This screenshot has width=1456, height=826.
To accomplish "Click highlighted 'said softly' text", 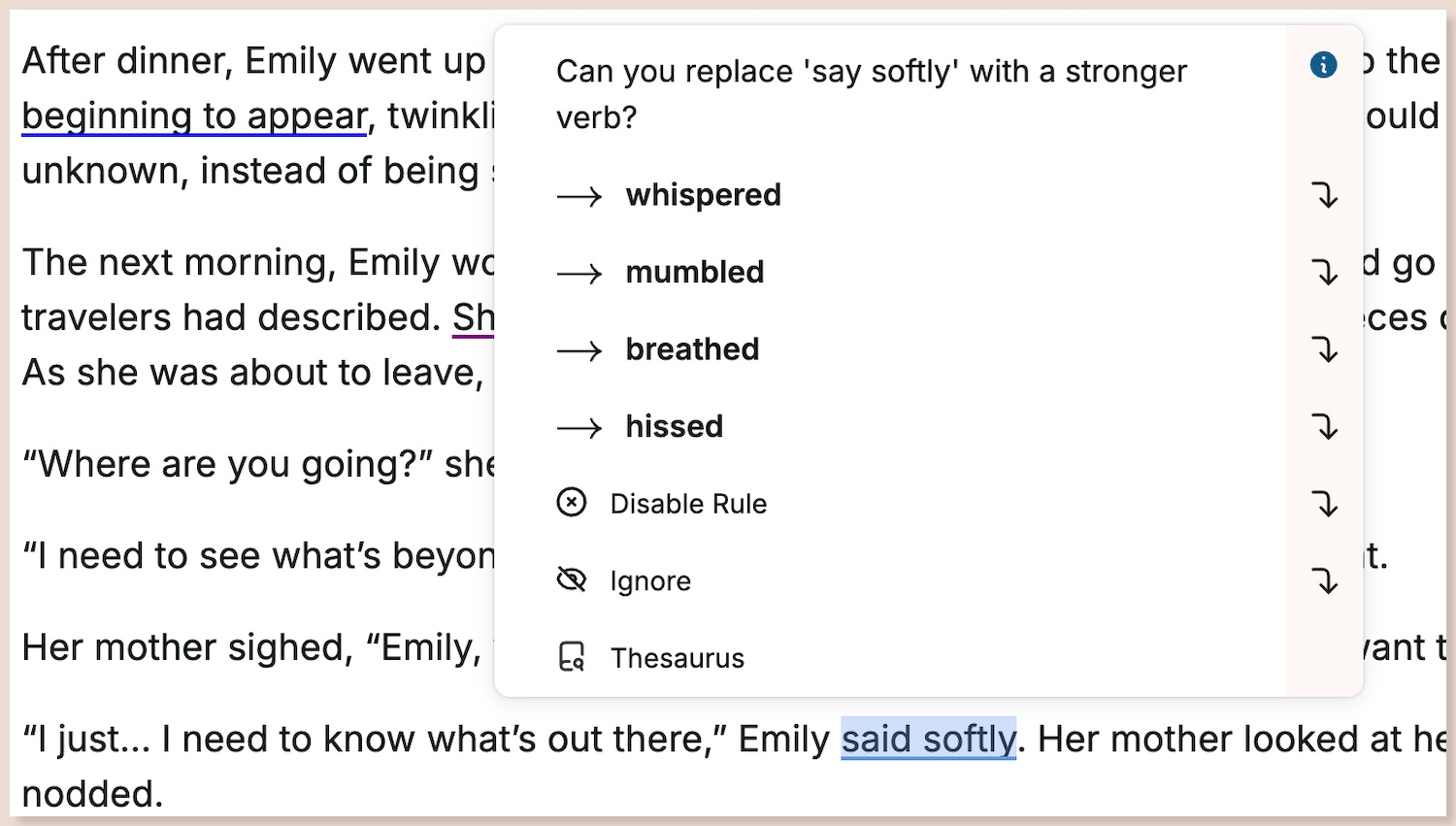I will 929,739.
